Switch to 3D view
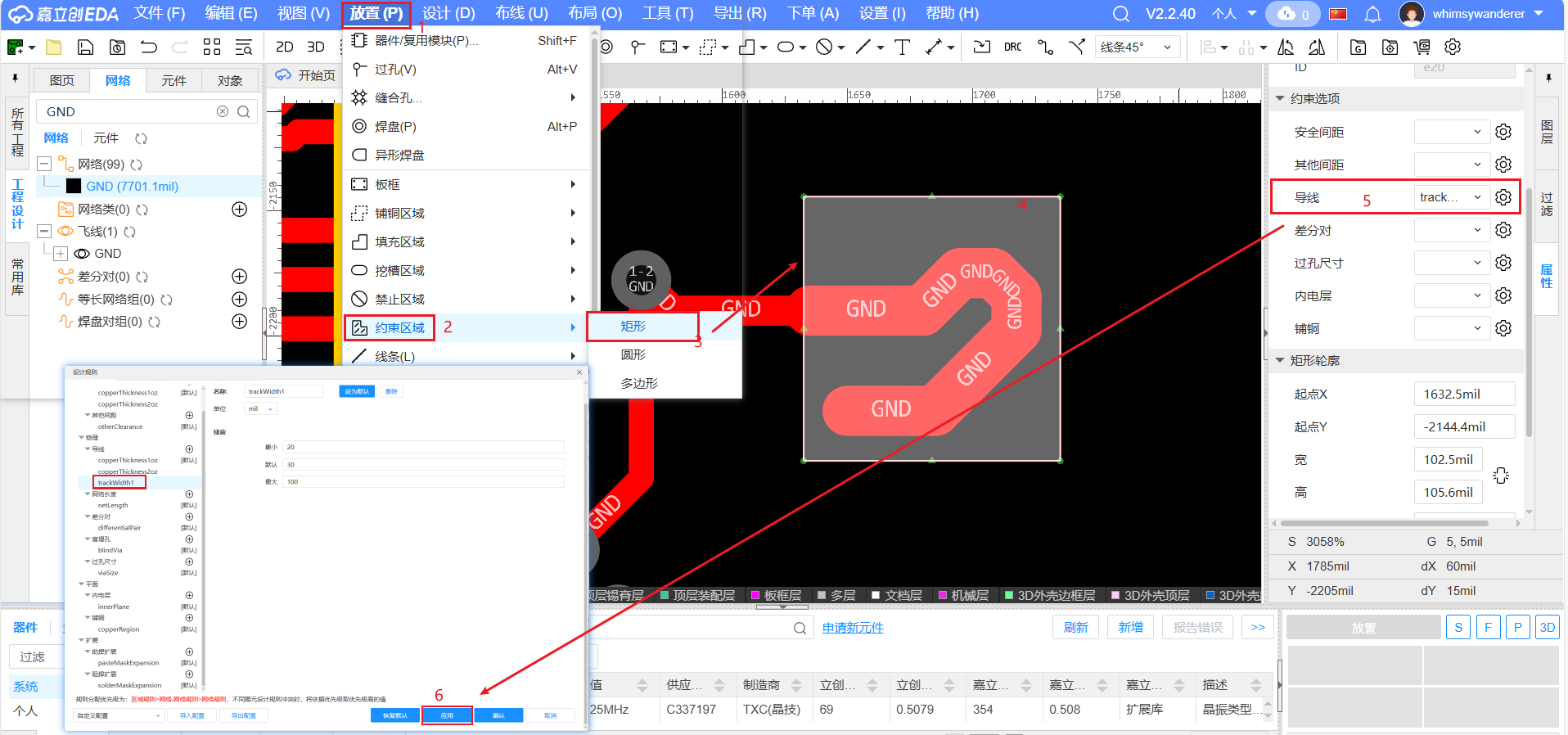 coord(316,47)
